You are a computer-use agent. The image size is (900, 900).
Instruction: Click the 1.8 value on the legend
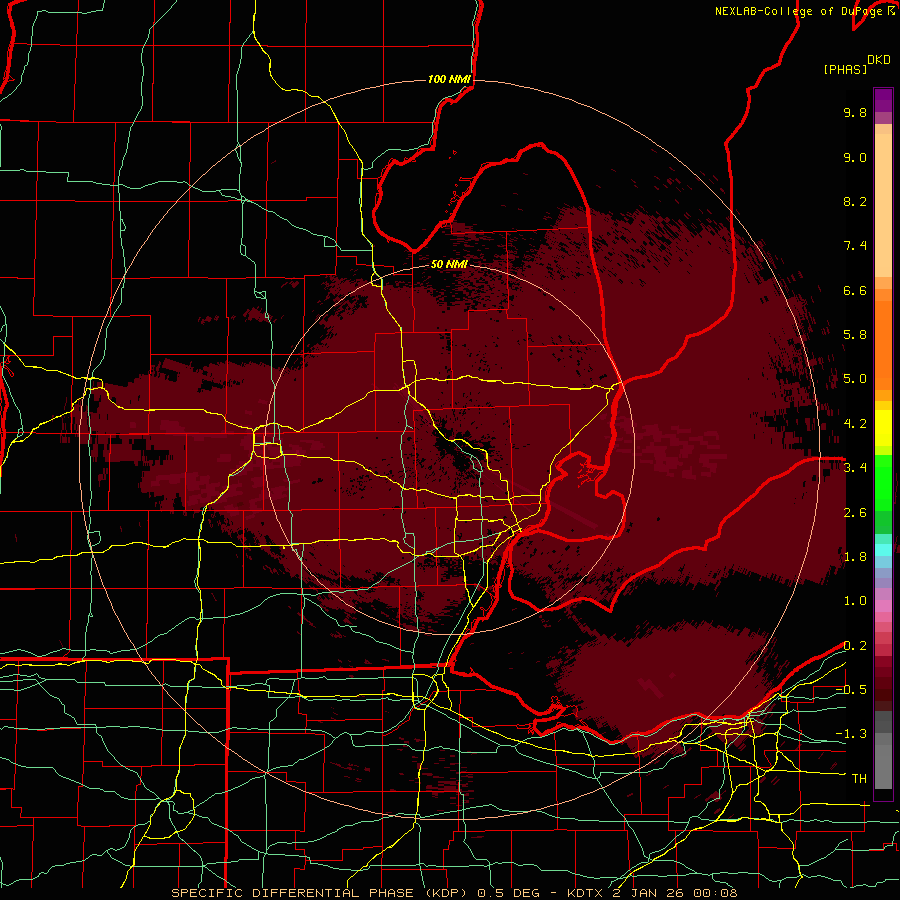pyautogui.click(x=855, y=557)
